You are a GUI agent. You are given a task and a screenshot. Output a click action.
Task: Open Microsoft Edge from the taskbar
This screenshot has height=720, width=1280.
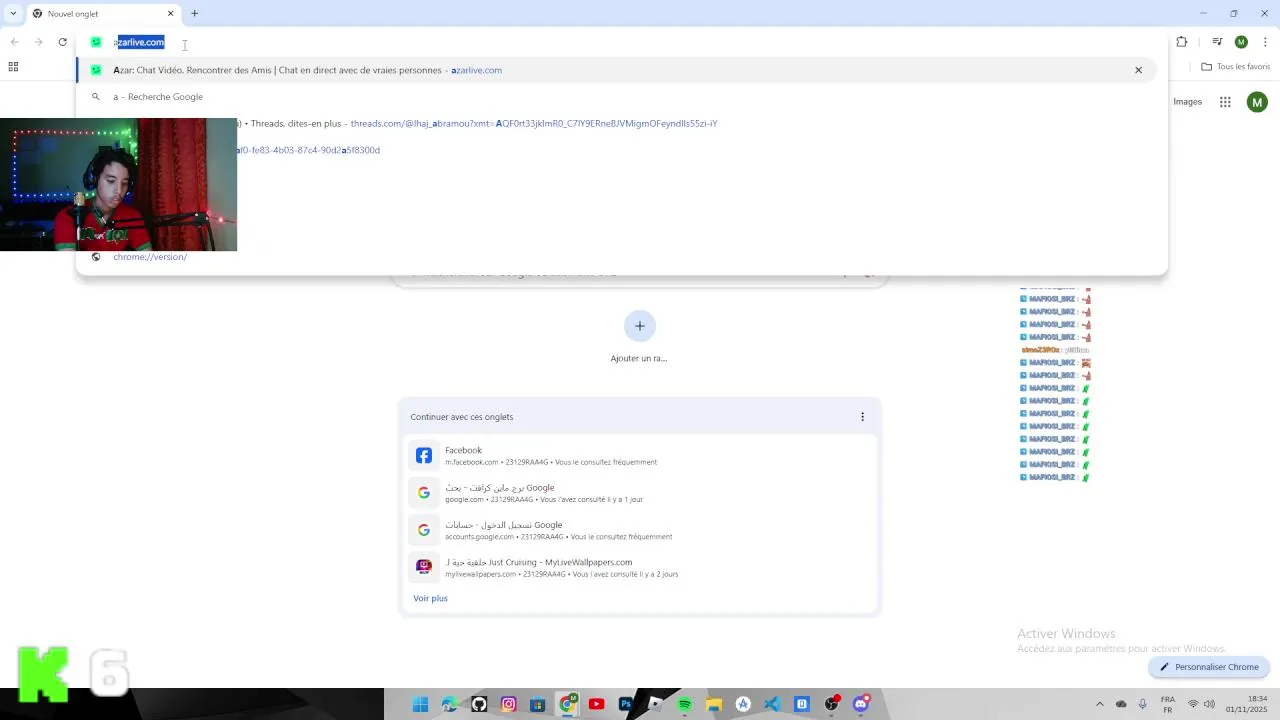click(450, 704)
